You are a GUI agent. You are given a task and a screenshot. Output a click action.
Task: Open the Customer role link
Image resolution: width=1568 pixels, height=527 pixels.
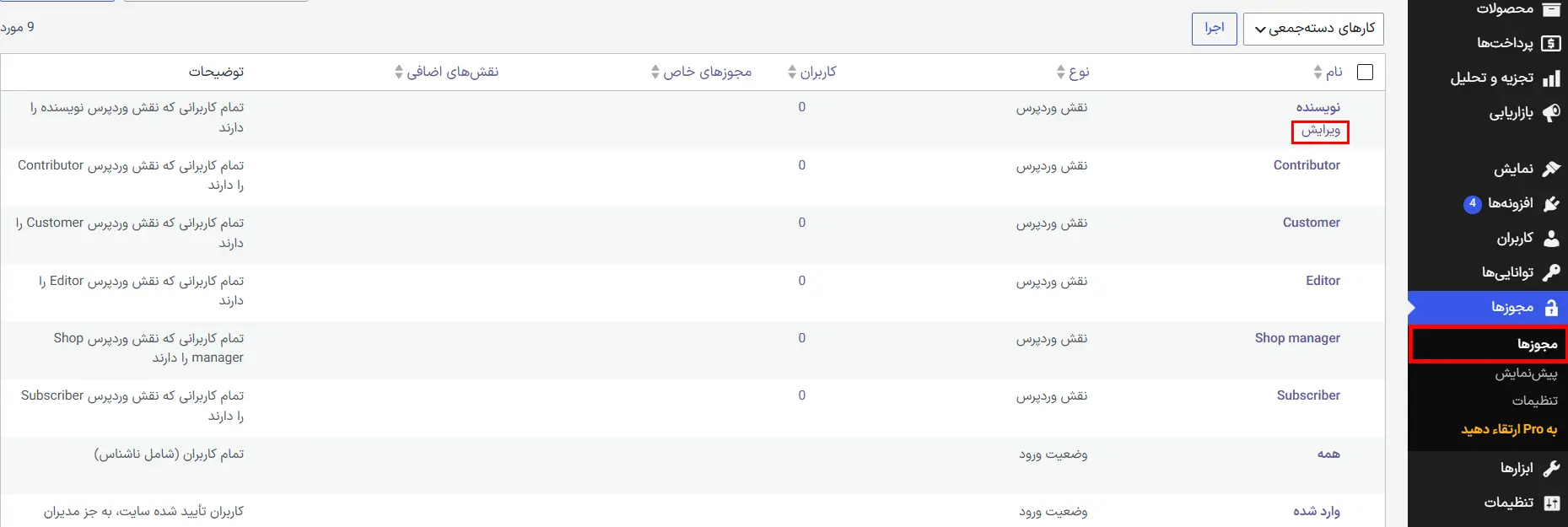pyautogui.click(x=1312, y=223)
